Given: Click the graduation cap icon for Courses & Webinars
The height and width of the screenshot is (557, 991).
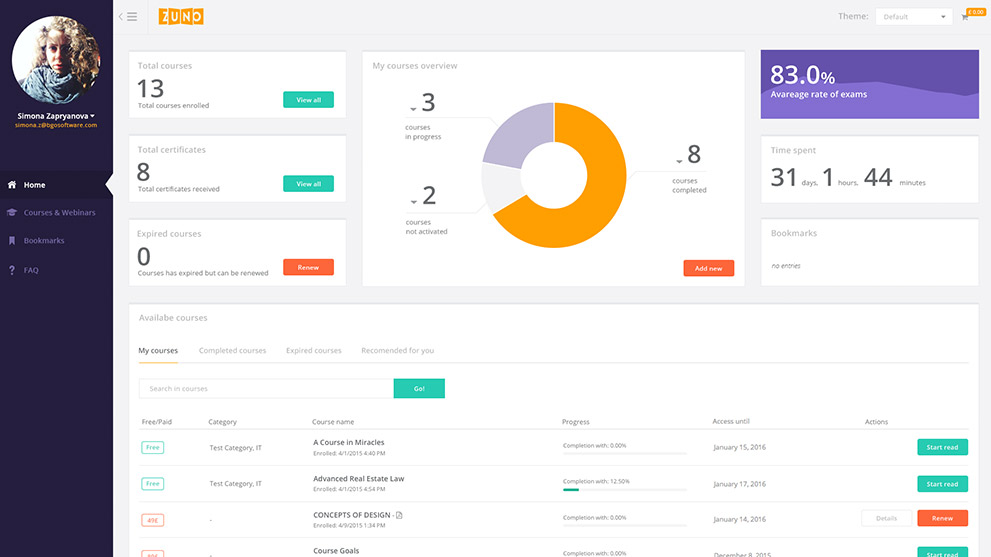Looking at the screenshot, I should (12, 212).
